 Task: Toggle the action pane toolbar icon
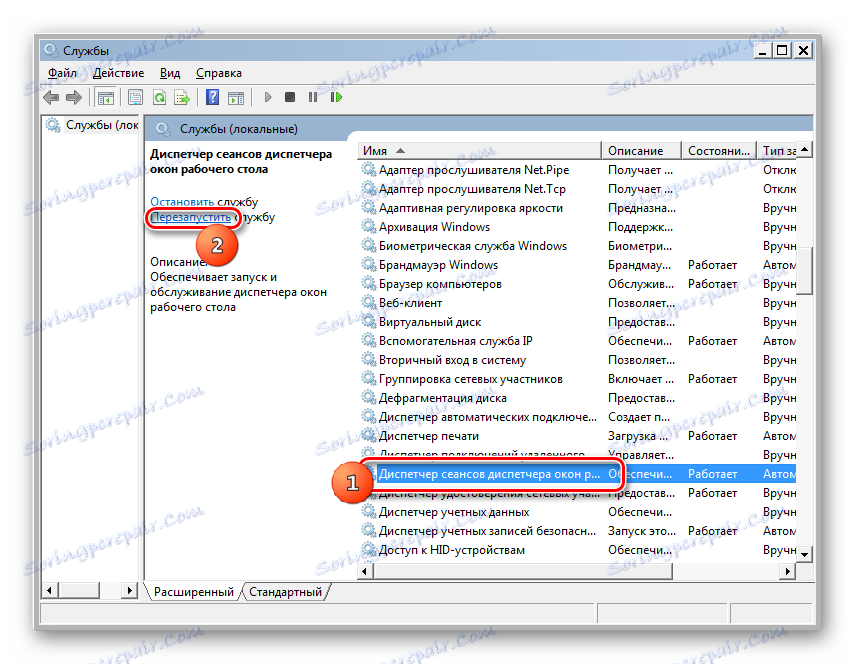coord(236,98)
